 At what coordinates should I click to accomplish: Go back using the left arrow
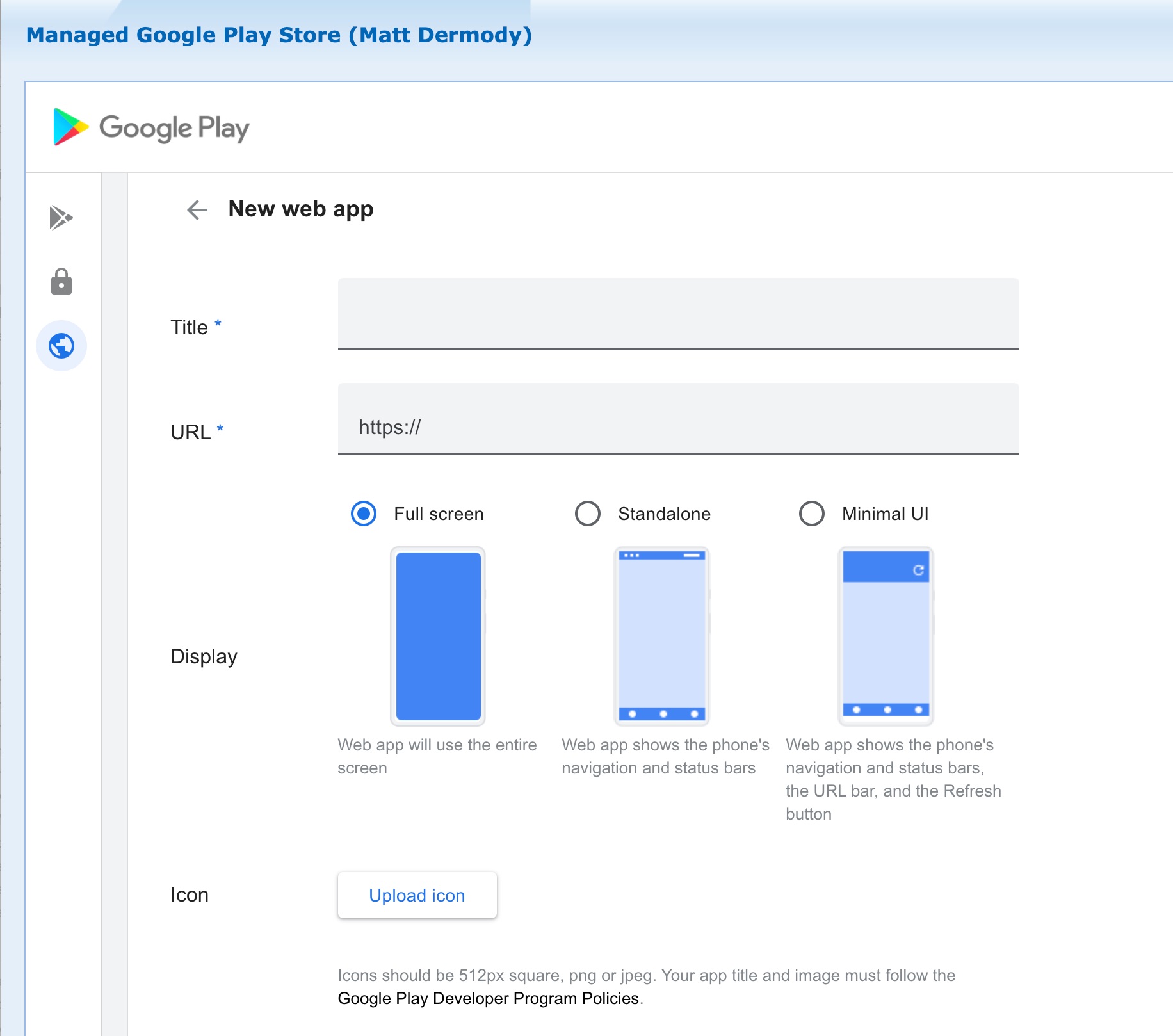click(197, 209)
